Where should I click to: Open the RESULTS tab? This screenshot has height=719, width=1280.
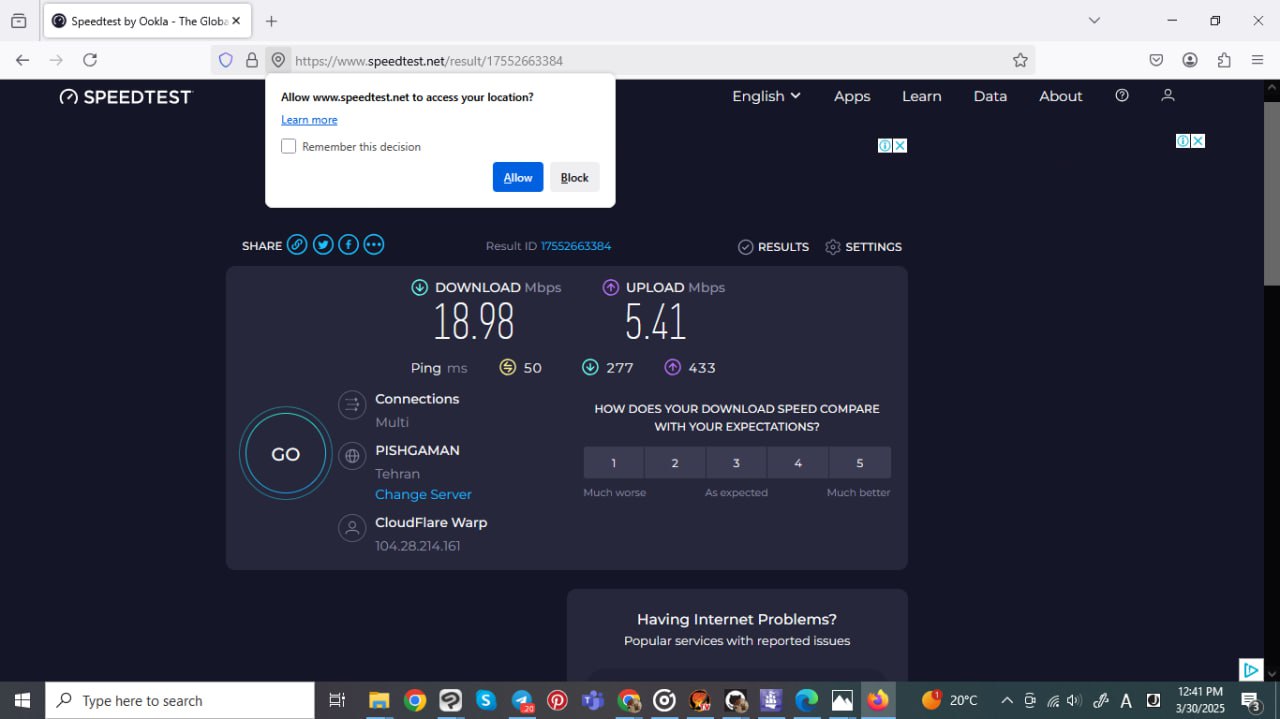click(773, 247)
